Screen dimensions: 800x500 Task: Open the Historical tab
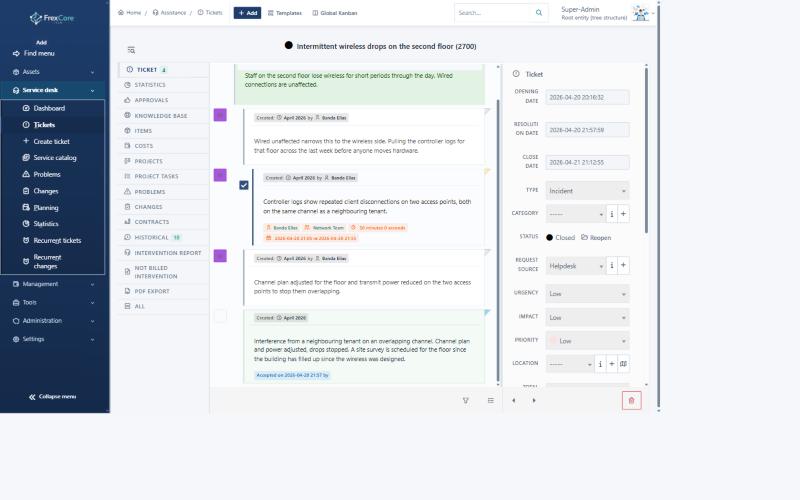click(x=164, y=237)
